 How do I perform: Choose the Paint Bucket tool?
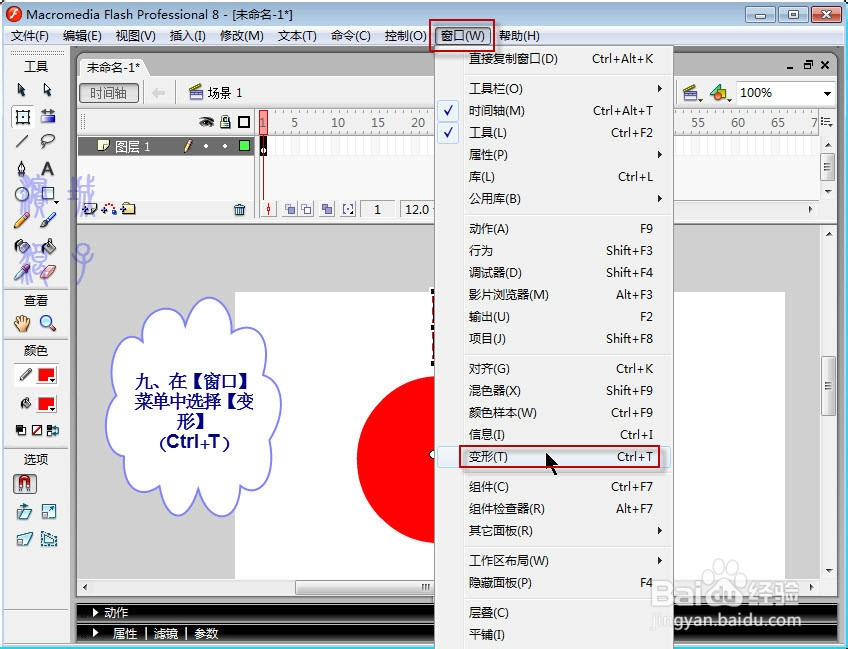[x=48, y=247]
